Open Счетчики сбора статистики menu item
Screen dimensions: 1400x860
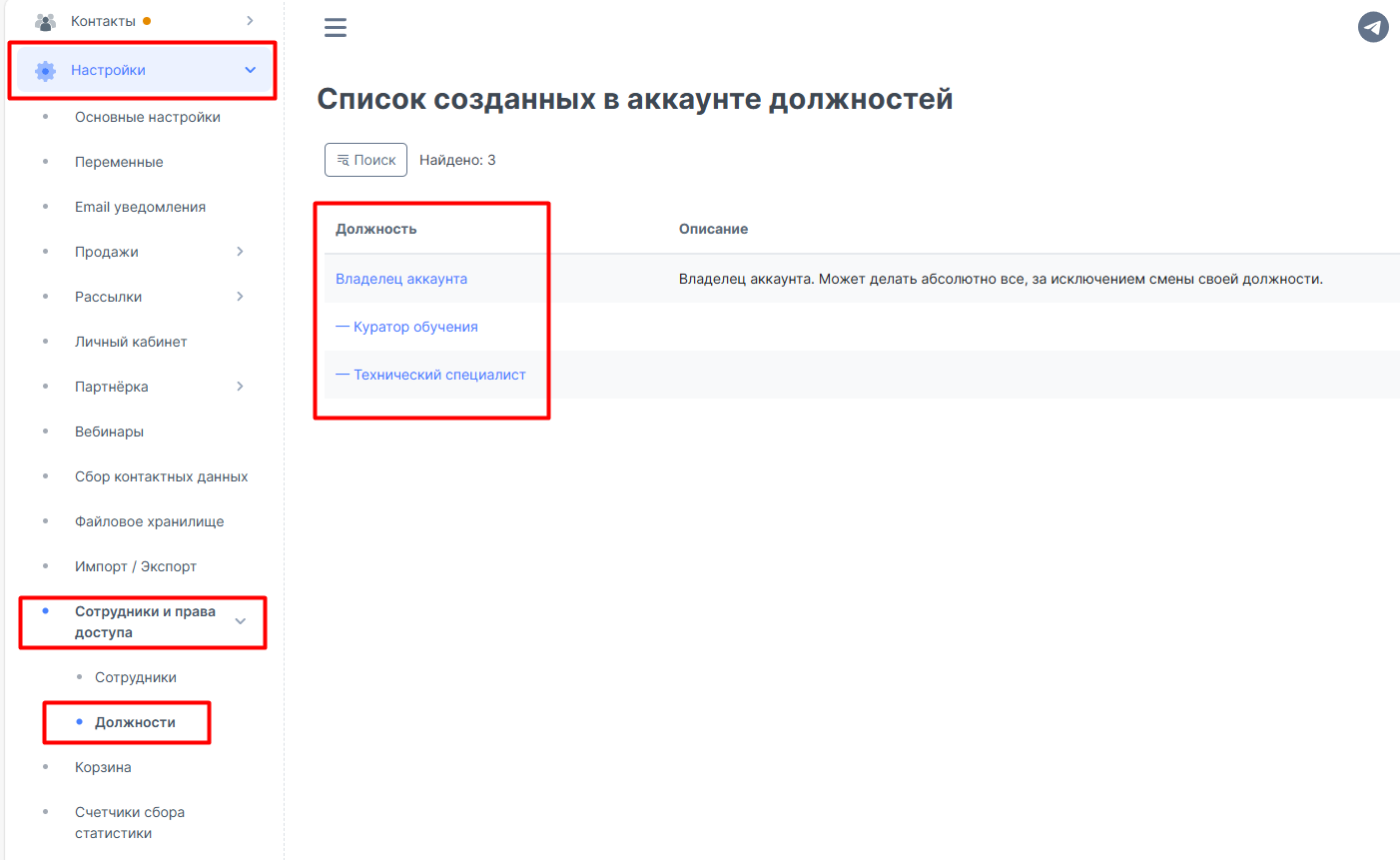point(130,822)
